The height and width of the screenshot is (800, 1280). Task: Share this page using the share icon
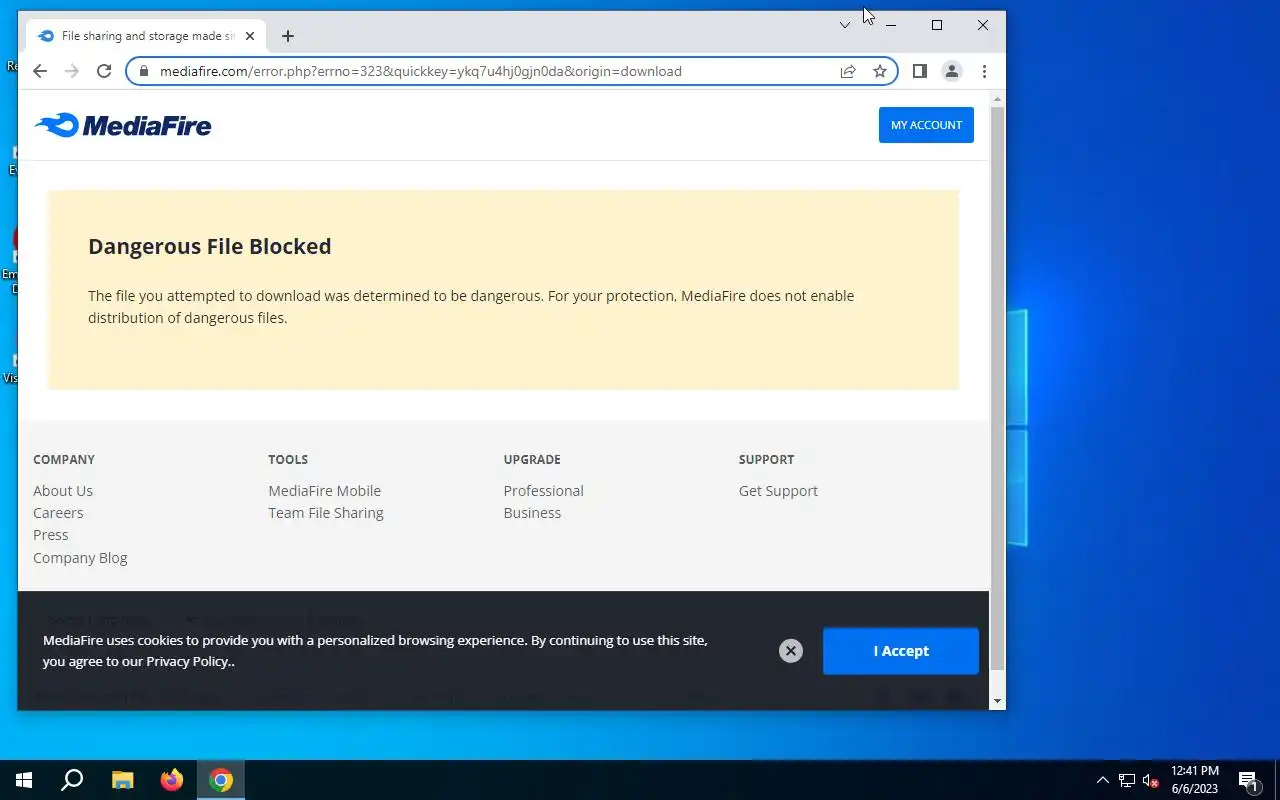(x=848, y=71)
